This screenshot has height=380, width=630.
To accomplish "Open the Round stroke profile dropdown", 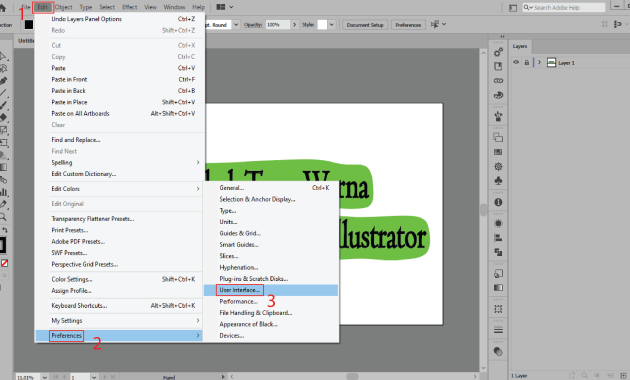I will (236, 25).
